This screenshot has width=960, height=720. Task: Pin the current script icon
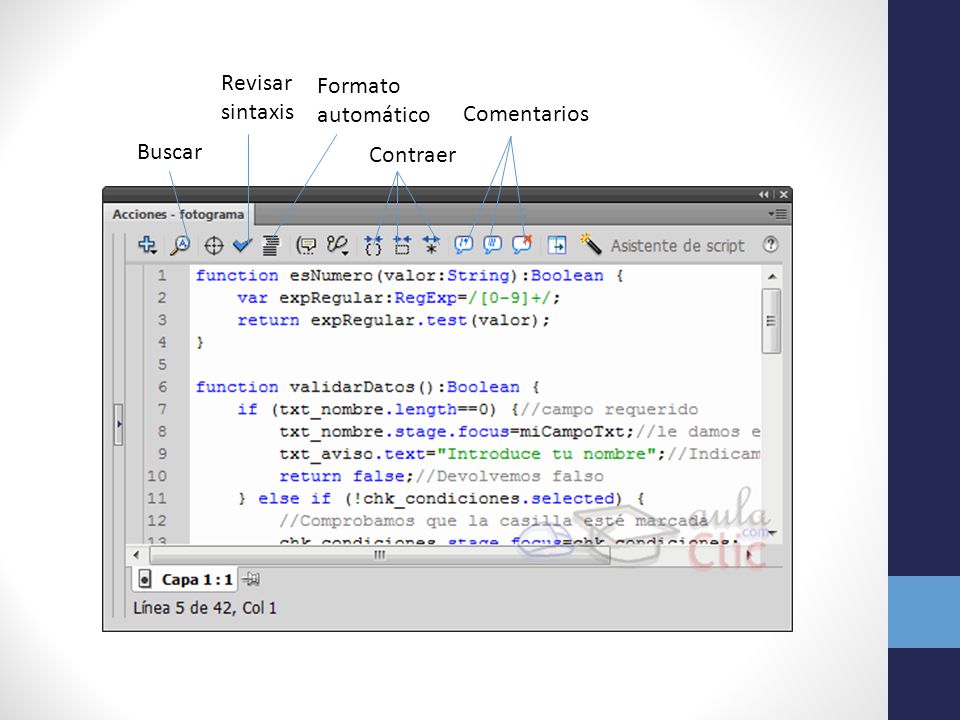pyautogui.click(x=250, y=579)
